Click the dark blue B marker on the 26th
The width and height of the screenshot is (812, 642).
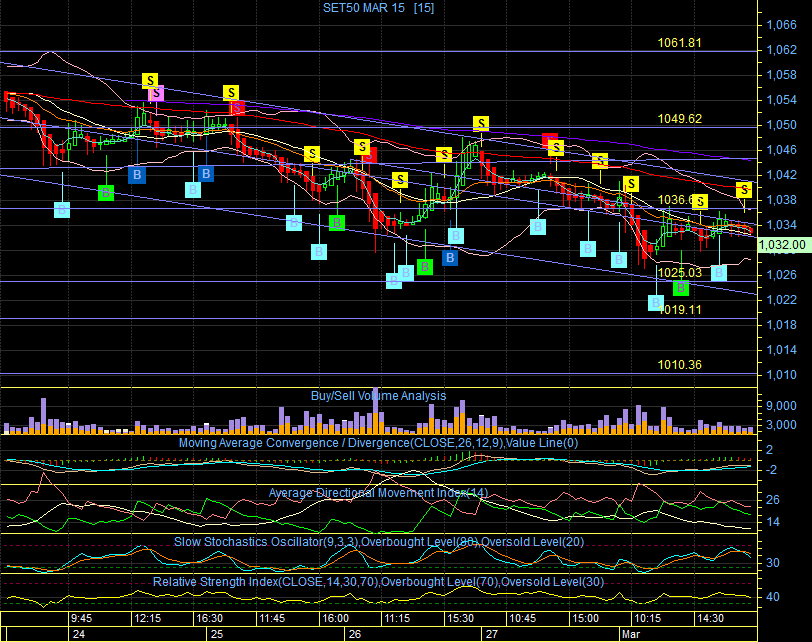(450, 257)
